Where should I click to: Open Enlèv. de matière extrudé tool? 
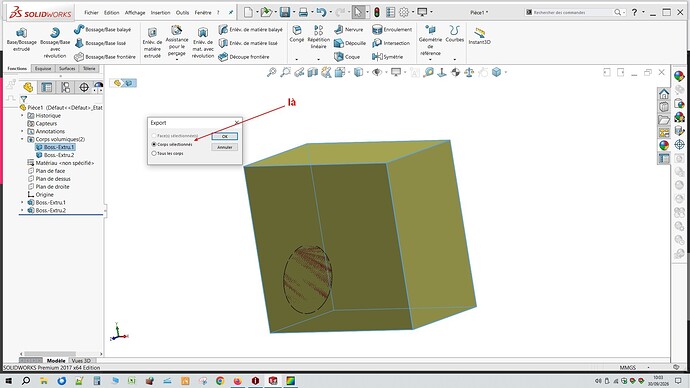tap(152, 43)
